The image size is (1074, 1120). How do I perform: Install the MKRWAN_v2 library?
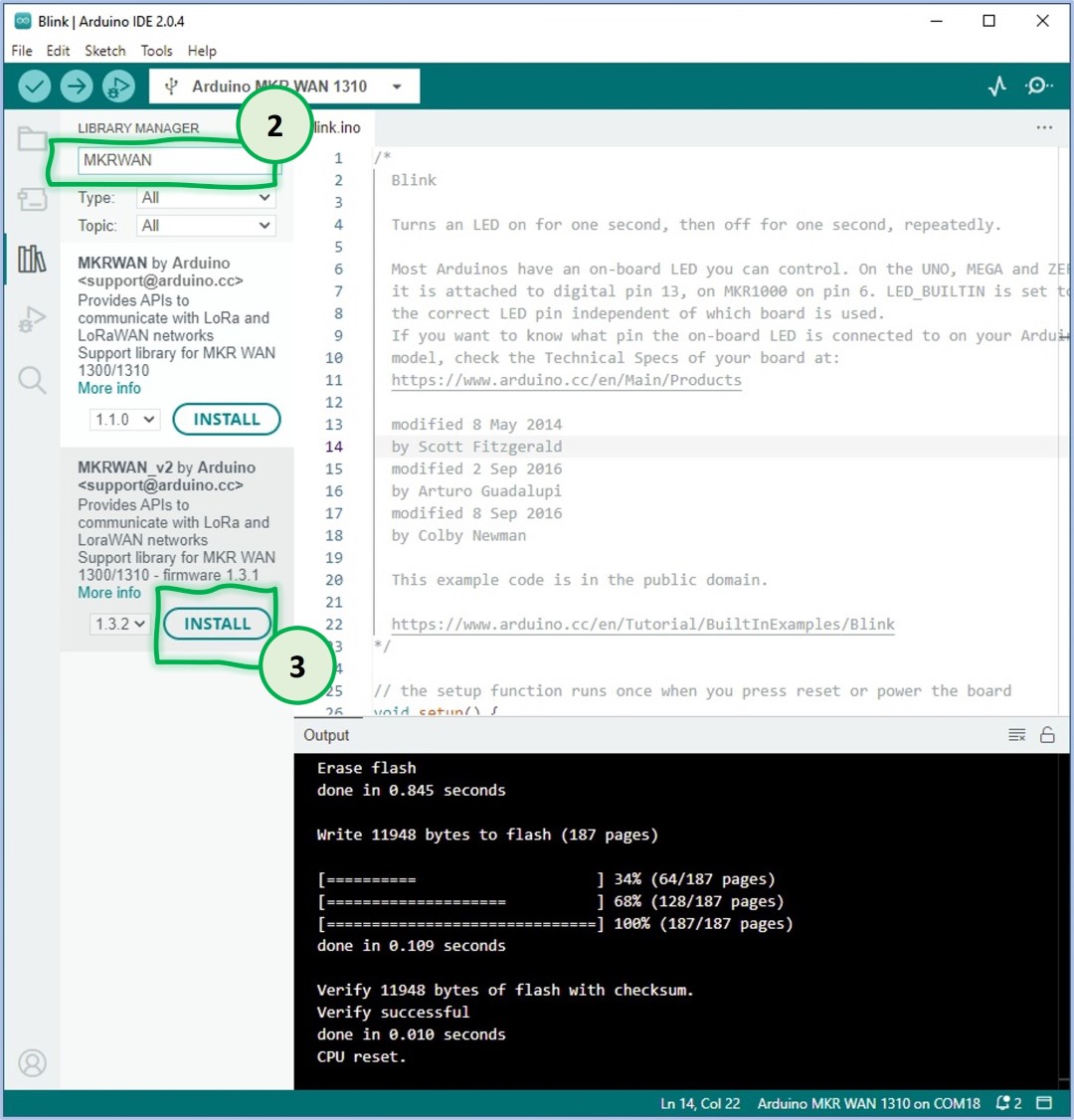217,624
